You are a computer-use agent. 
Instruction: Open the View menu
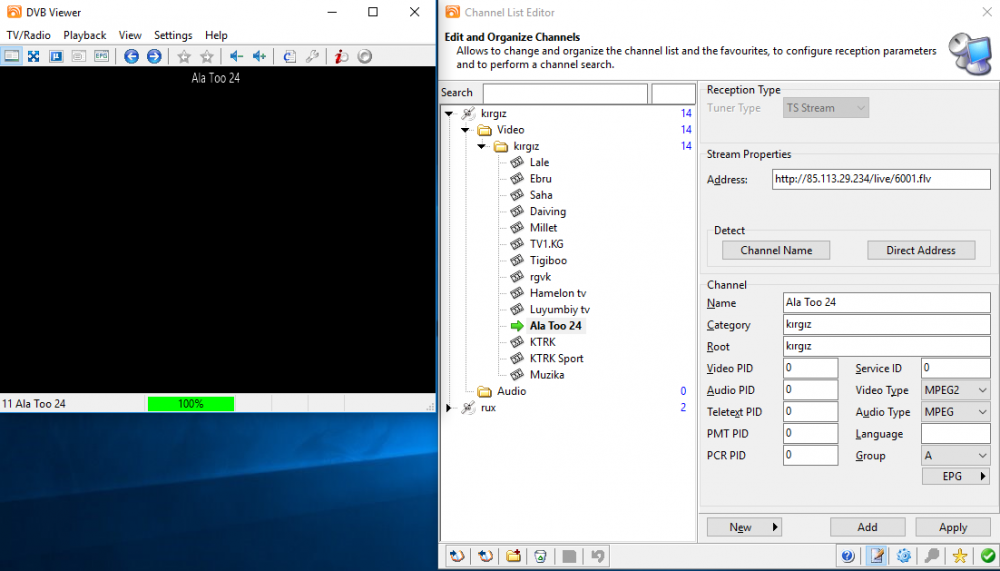click(x=130, y=35)
